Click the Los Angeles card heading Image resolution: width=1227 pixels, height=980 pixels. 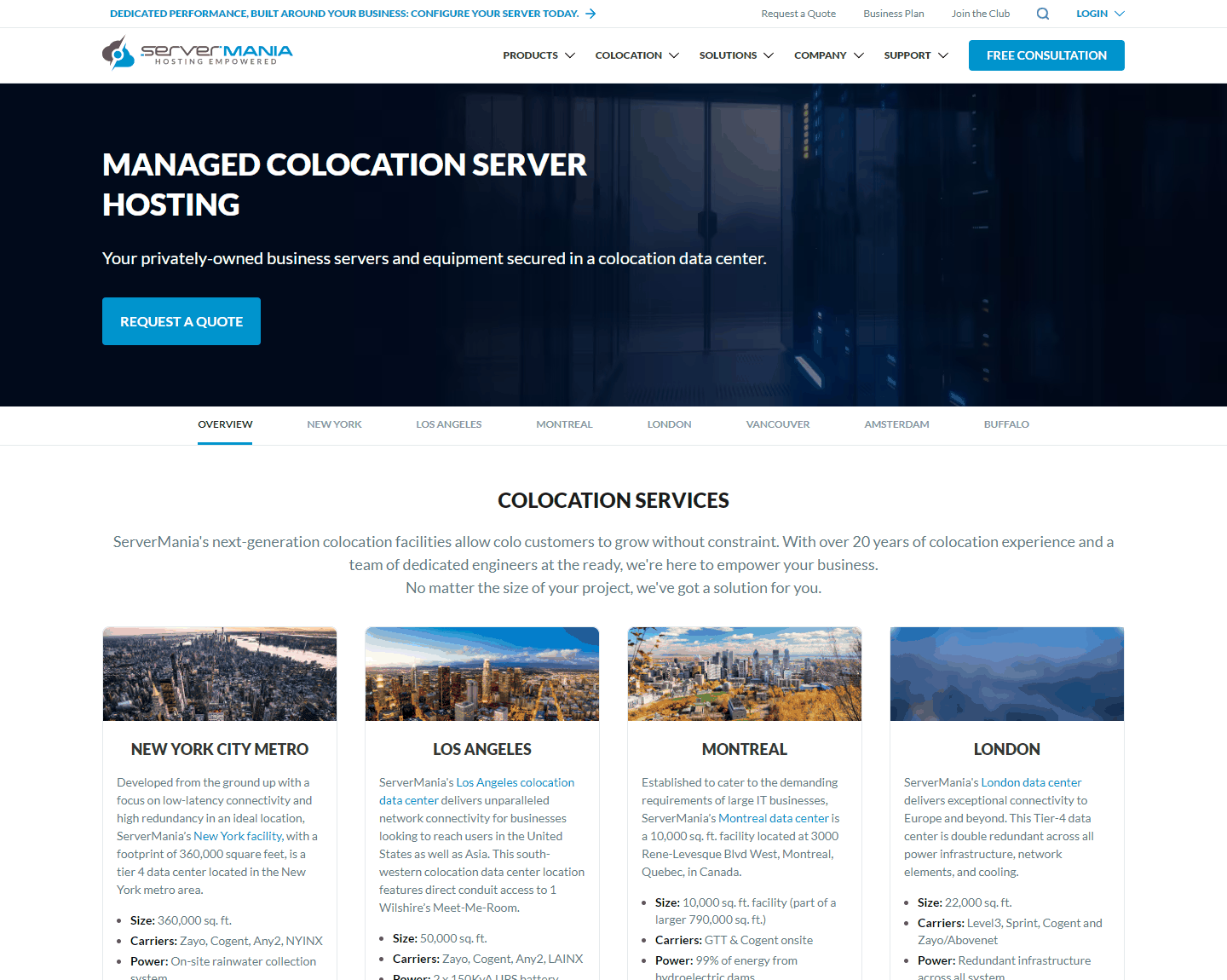tap(482, 749)
